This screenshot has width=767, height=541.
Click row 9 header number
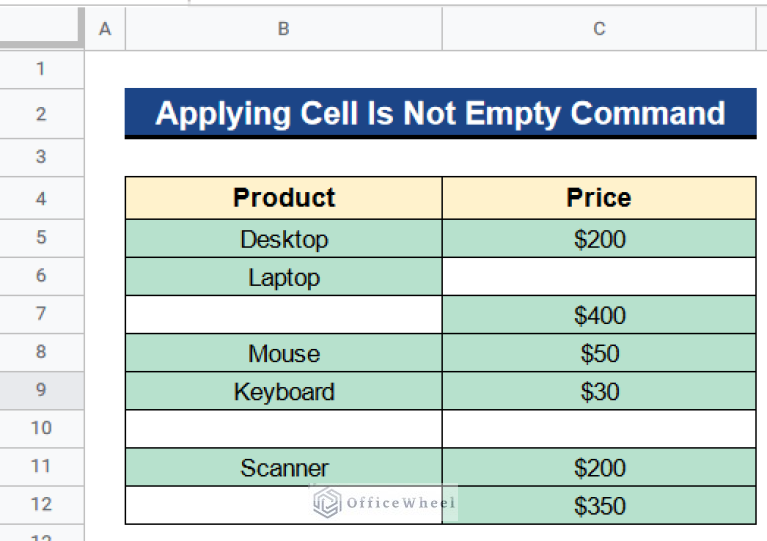41,390
